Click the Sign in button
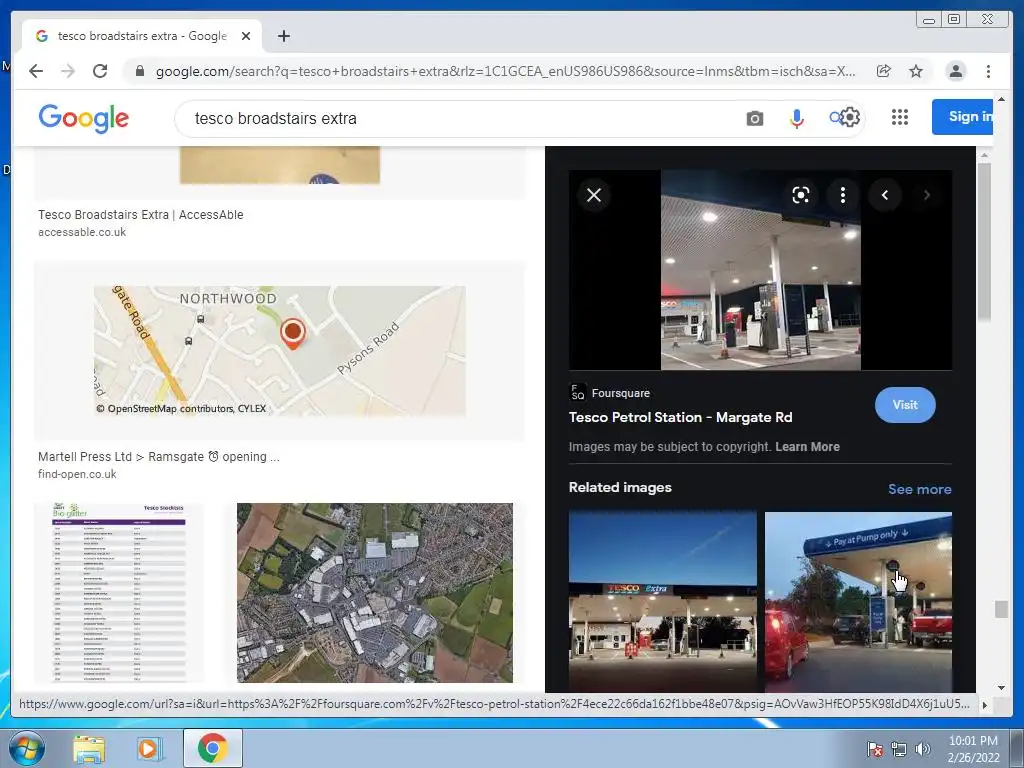 click(963, 117)
